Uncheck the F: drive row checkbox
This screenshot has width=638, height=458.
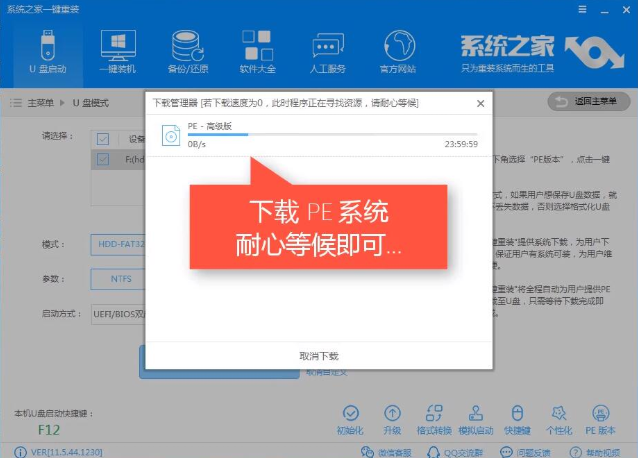coord(103,158)
